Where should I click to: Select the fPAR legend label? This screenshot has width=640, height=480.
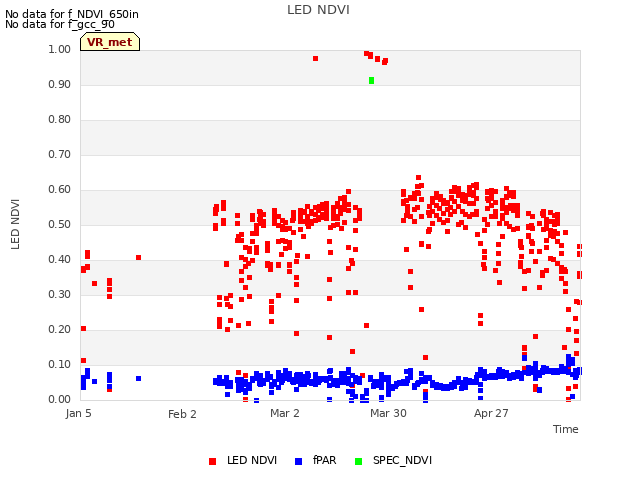pos(324,460)
